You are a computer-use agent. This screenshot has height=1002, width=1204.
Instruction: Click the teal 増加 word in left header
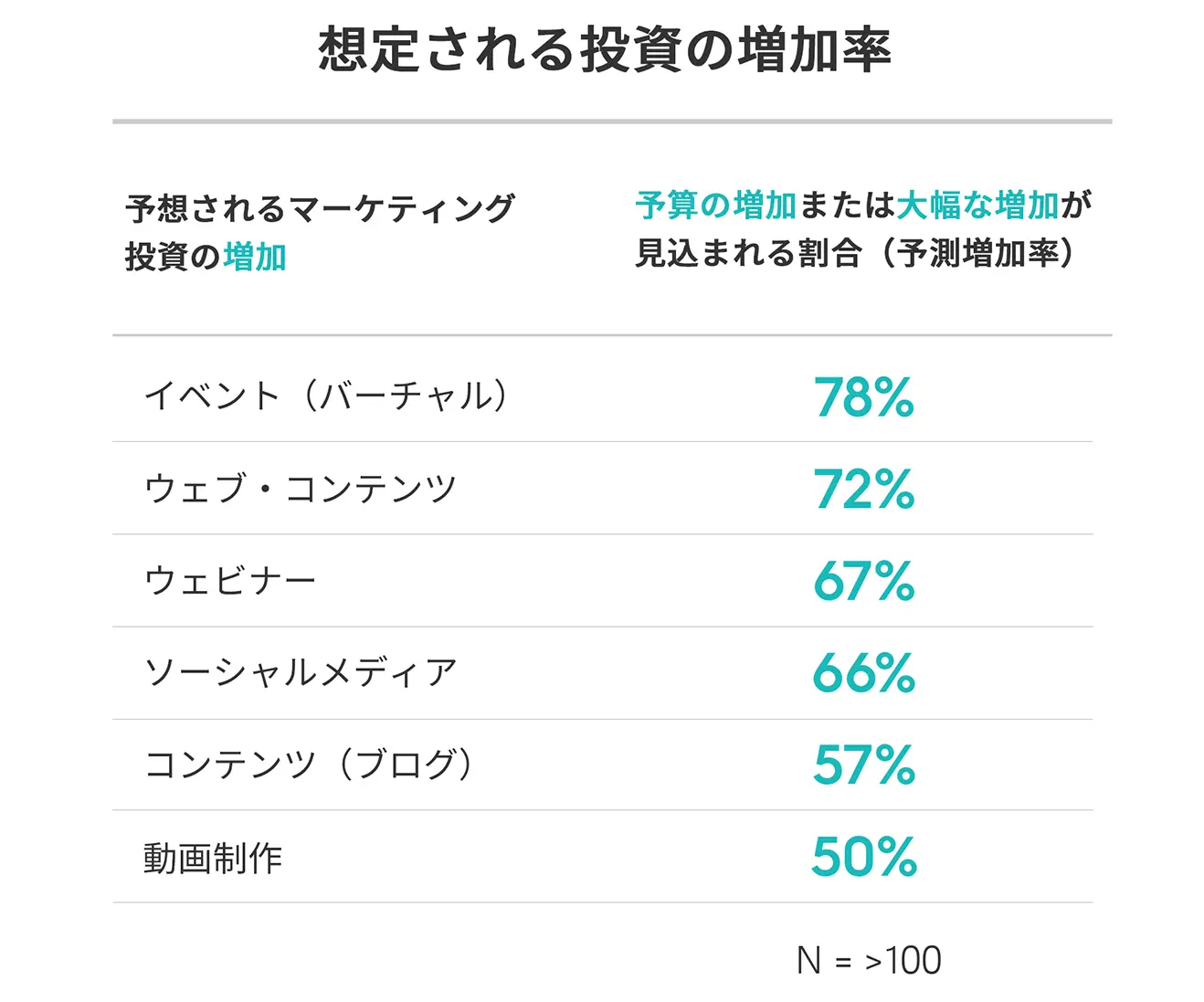click(x=255, y=257)
